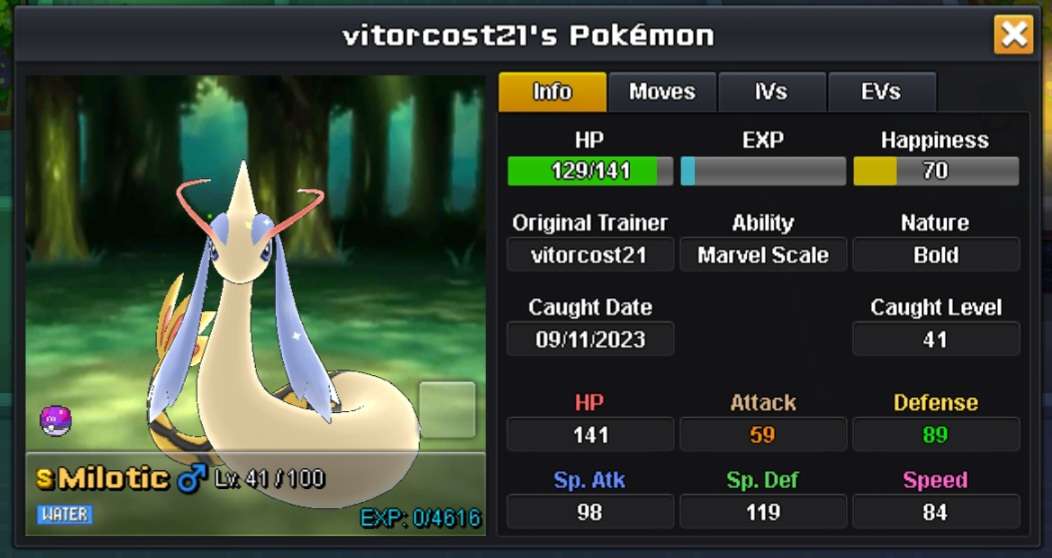
Task: Click the blue male gender symbol
Action: (192, 479)
